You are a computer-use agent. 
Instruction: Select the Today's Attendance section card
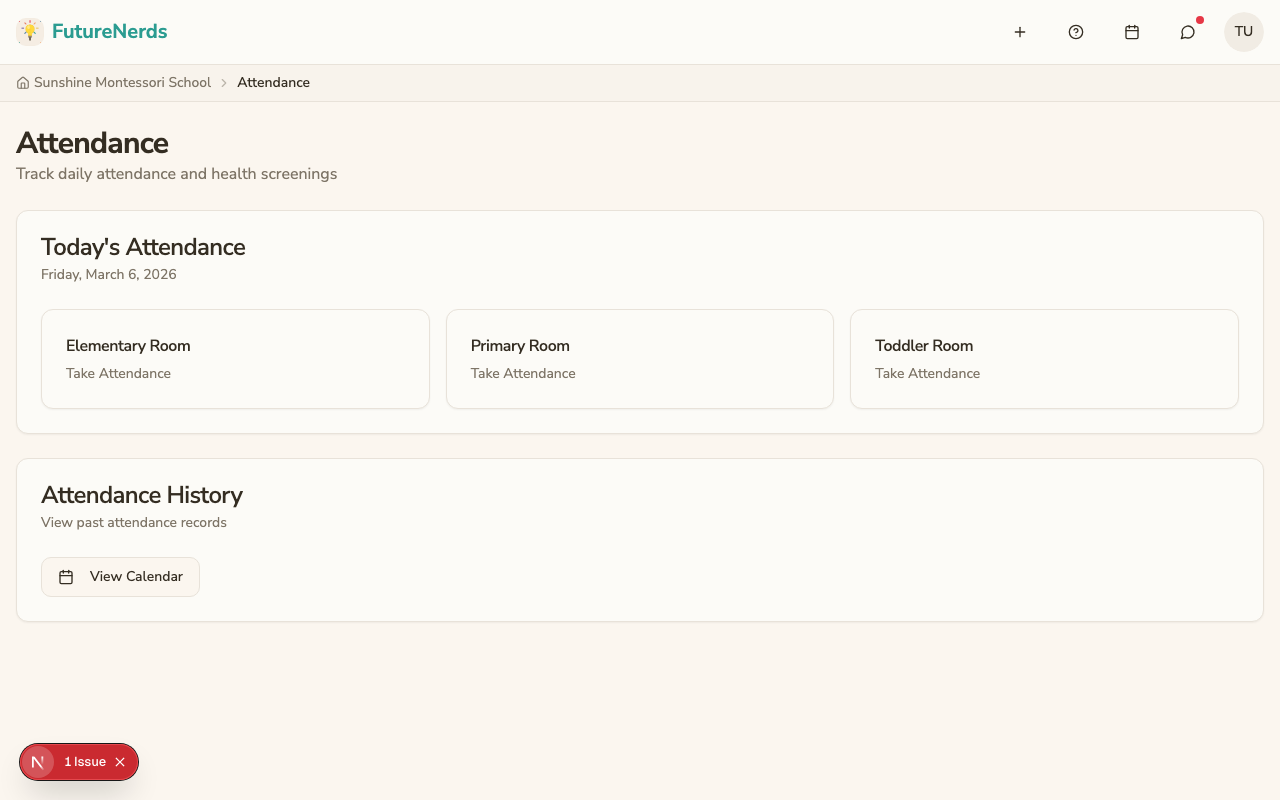(x=640, y=321)
